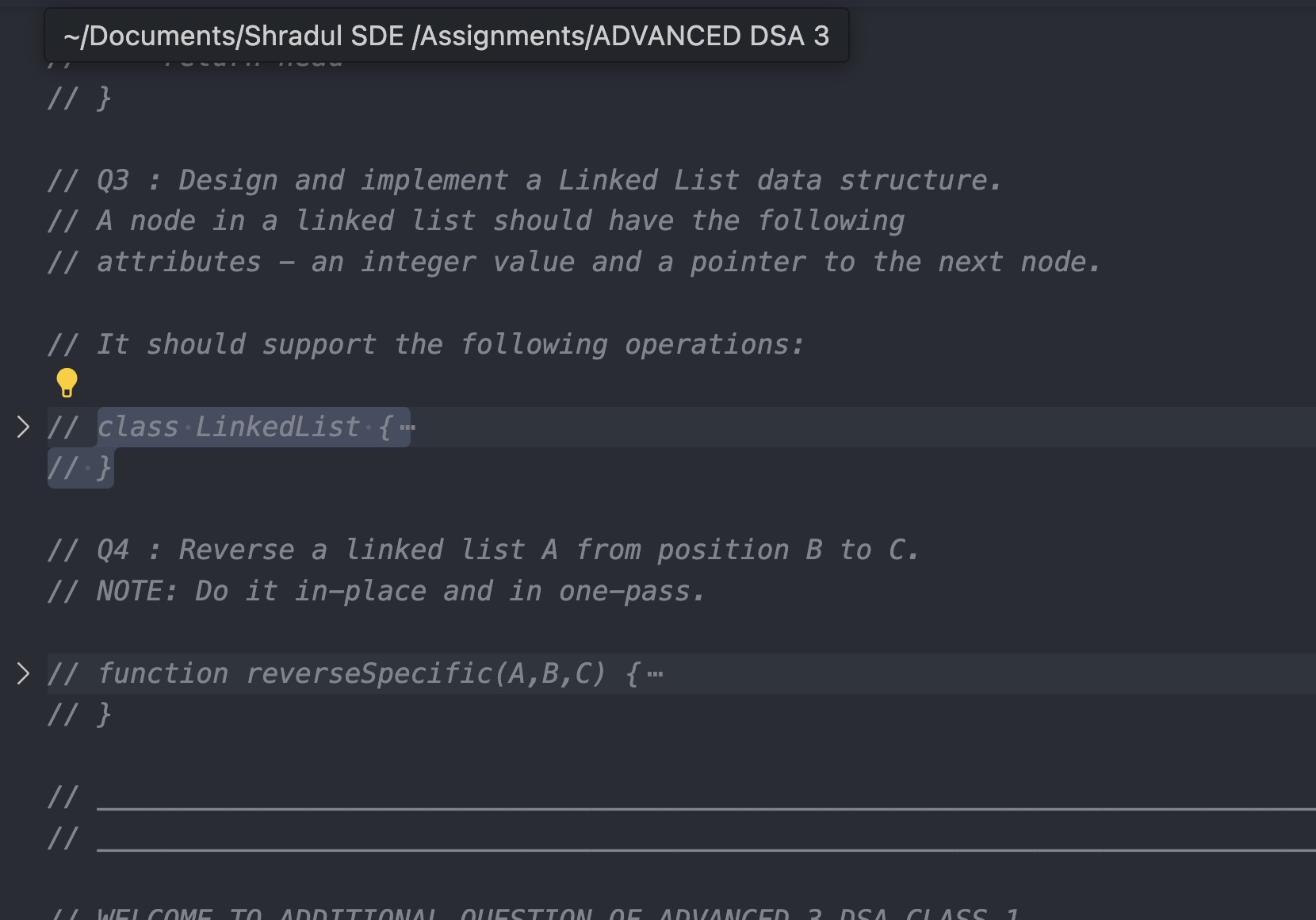This screenshot has width=1316, height=920.
Task: Click the ADVANCED DSA 3 file path tooltip
Action: click(446, 36)
